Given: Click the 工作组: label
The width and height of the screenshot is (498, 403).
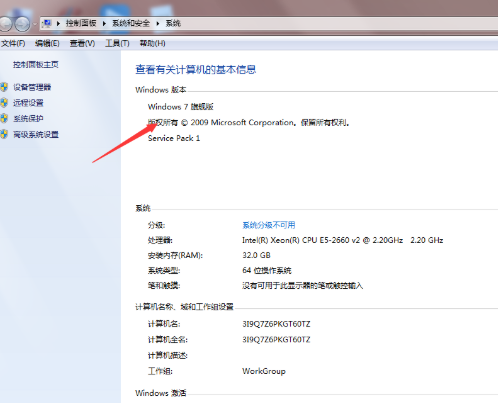Looking at the screenshot, I should 160,371.
